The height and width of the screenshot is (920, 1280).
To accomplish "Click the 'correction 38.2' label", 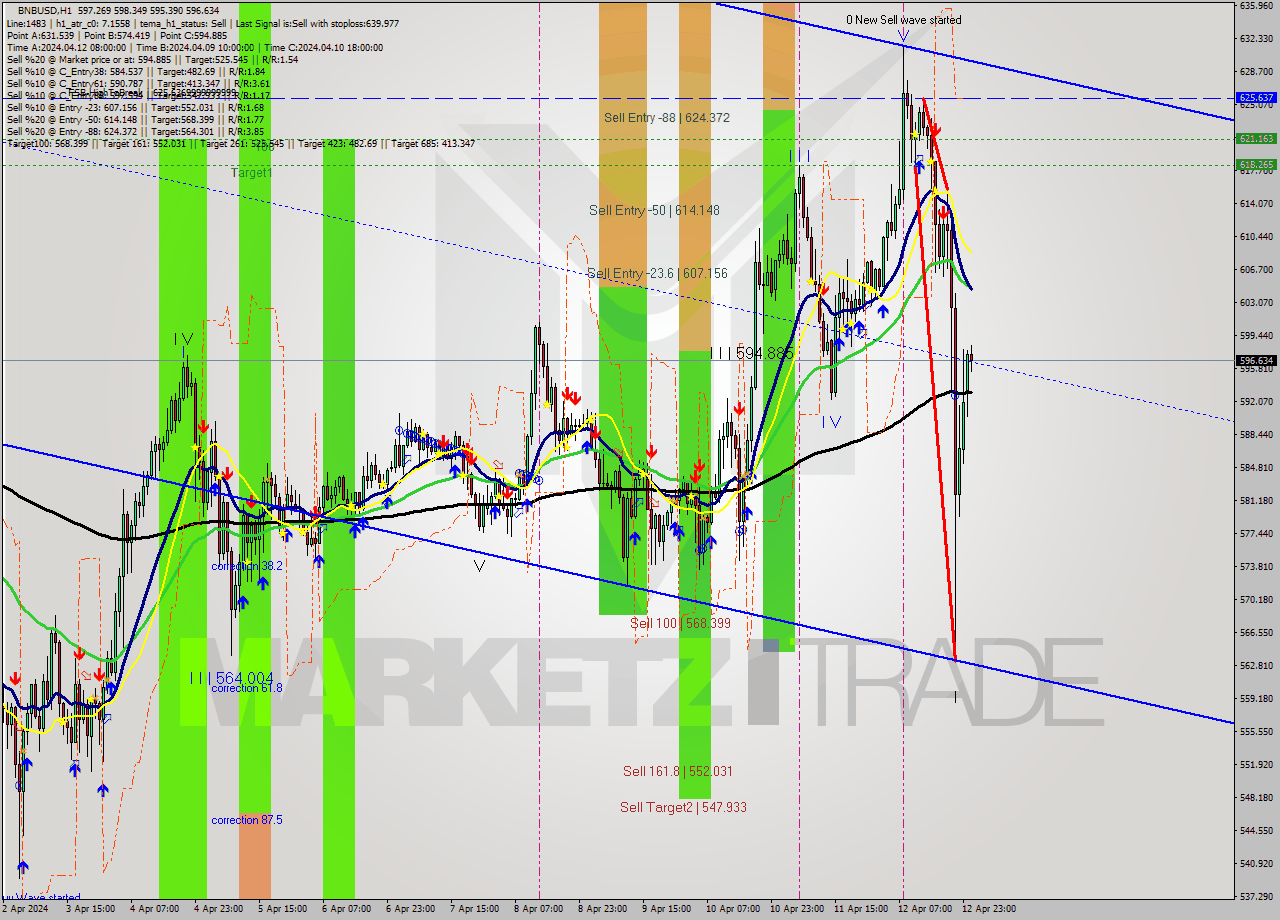I will [x=247, y=566].
